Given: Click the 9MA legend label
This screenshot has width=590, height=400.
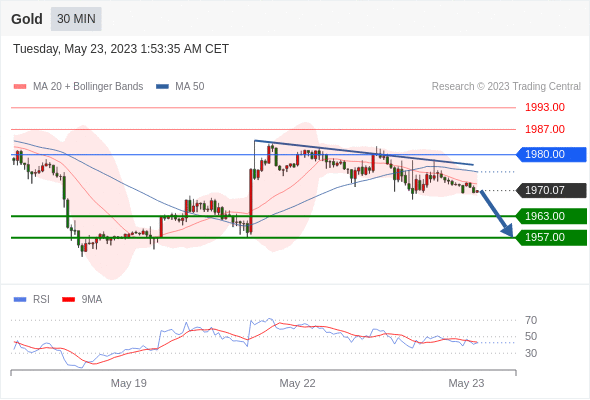Looking at the screenshot, I should click(x=92, y=300).
